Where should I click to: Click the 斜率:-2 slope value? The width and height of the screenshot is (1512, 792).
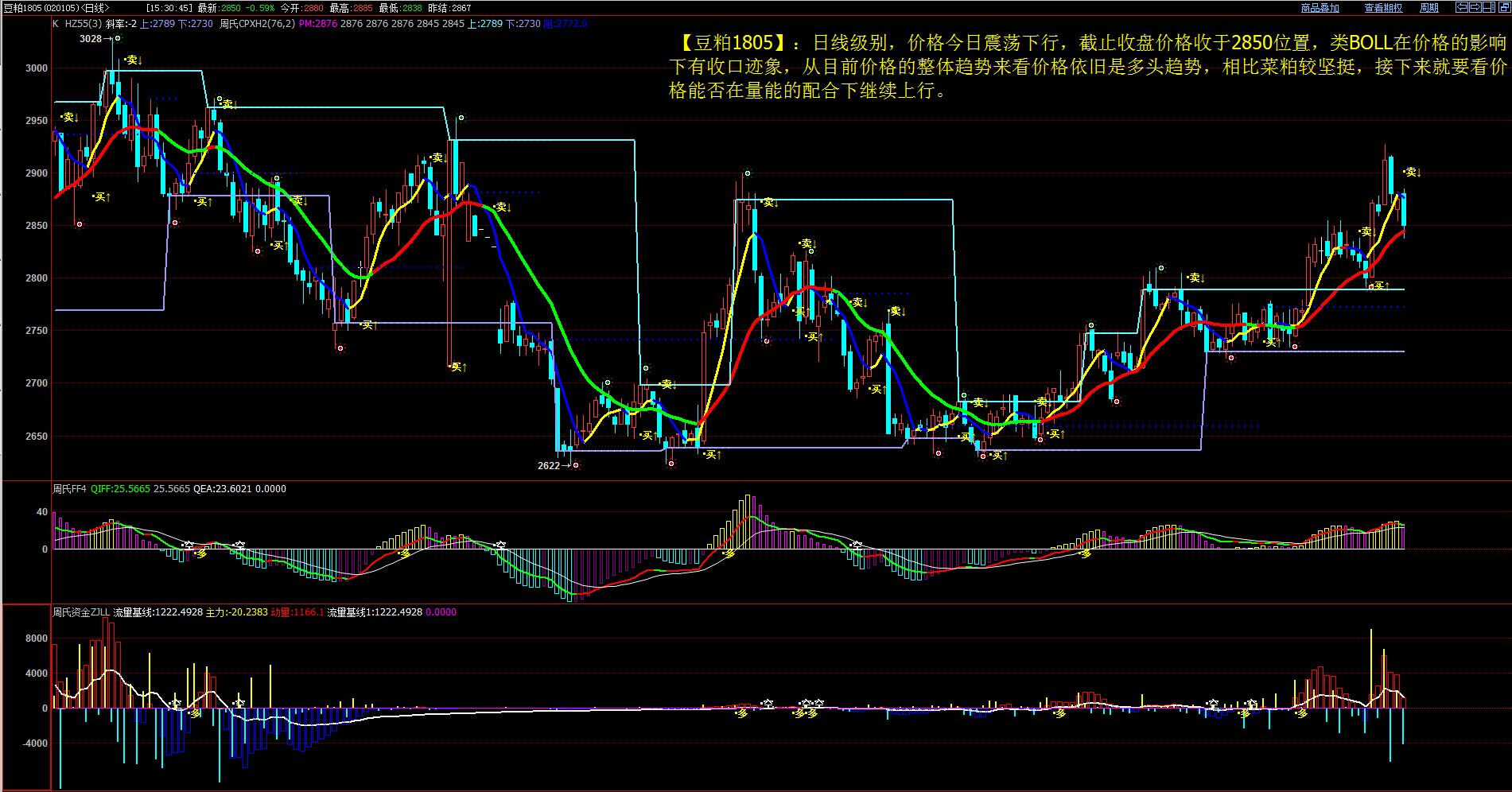(x=121, y=24)
